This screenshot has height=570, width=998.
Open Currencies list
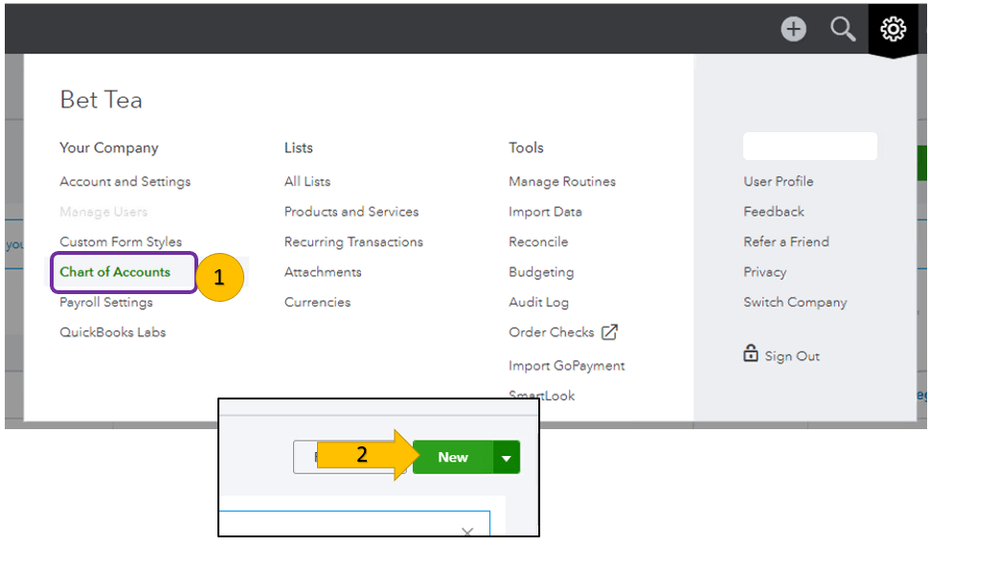317,302
